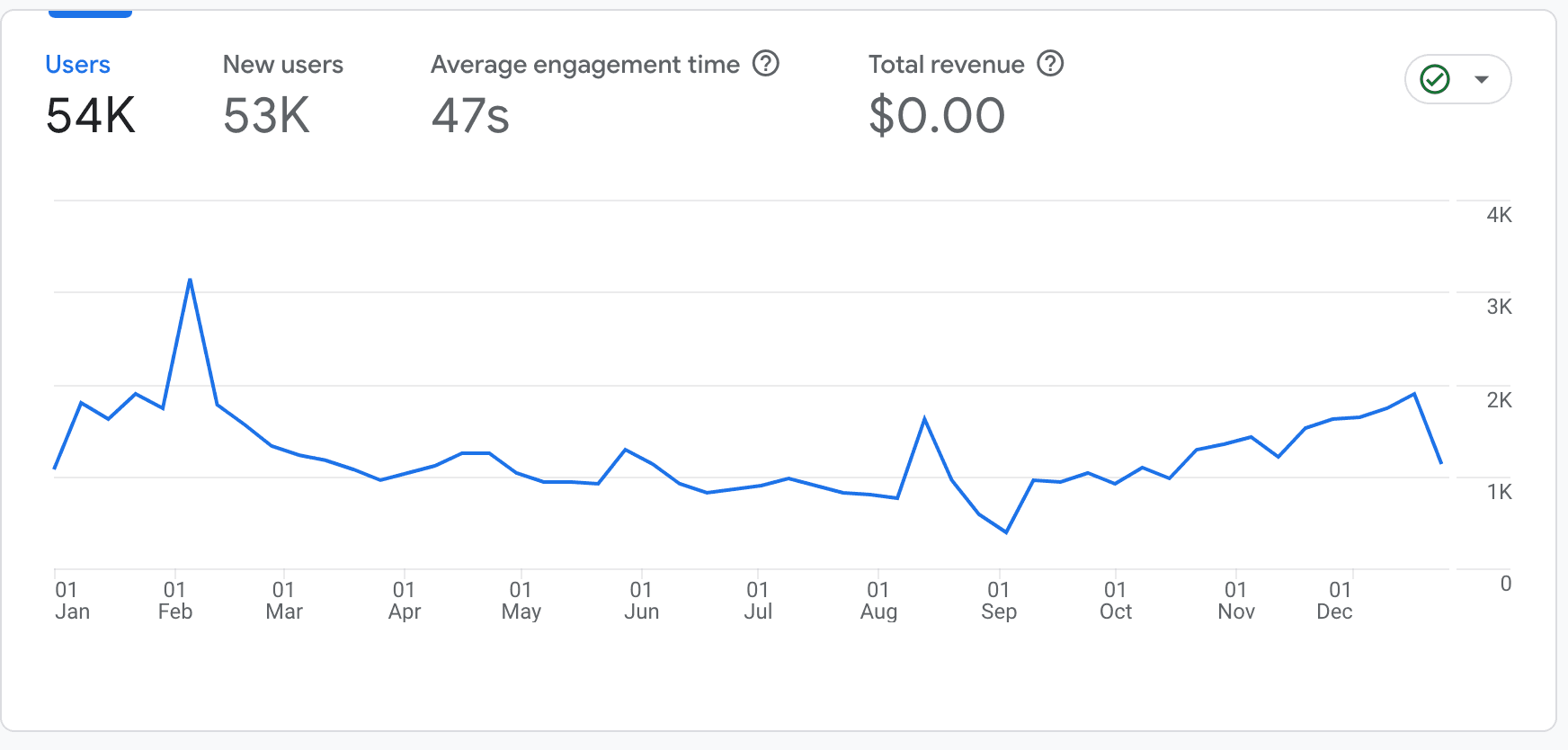Click the mid-August spike on the line chart
This screenshot has width=1568, height=750.
924,419
